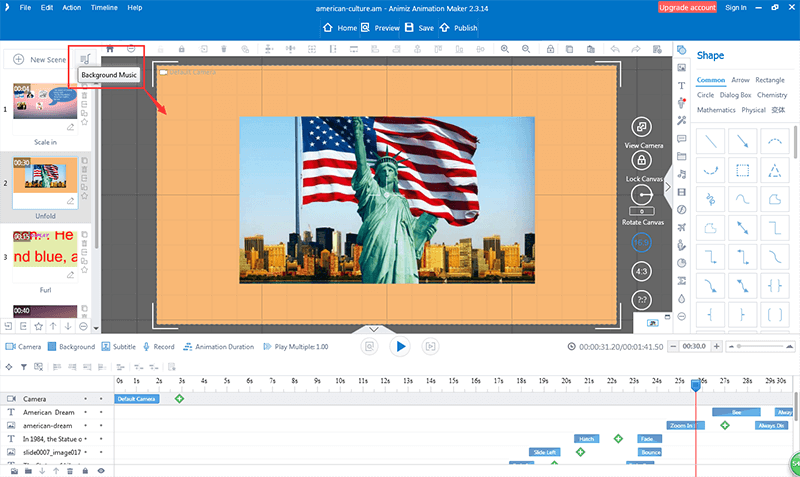Viewport: 800px width, 477px height.
Task: Select the 4:3 aspect ratio
Action: click(x=641, y=271)
